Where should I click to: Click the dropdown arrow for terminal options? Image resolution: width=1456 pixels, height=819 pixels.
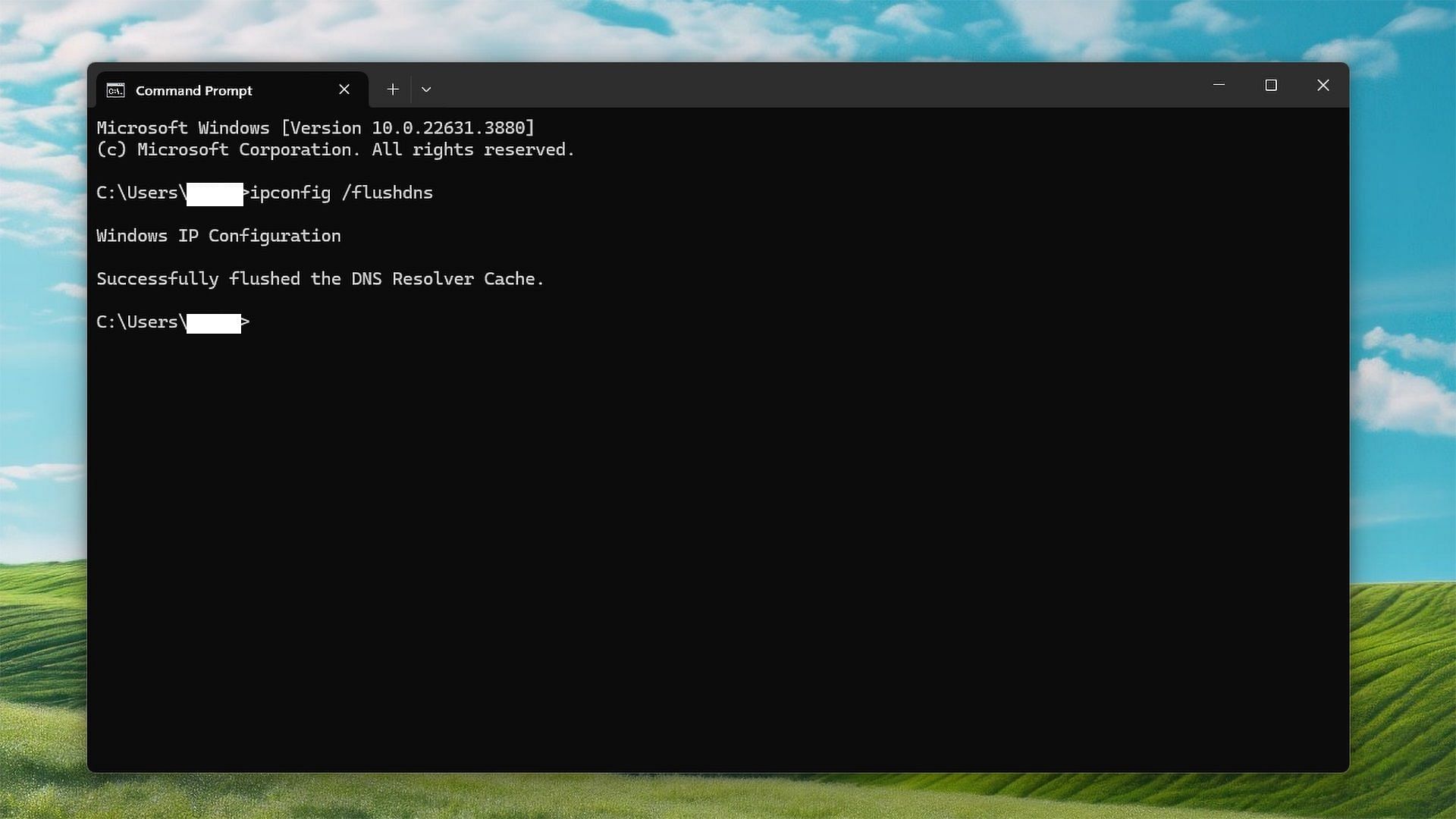click(x=426, y=90)
